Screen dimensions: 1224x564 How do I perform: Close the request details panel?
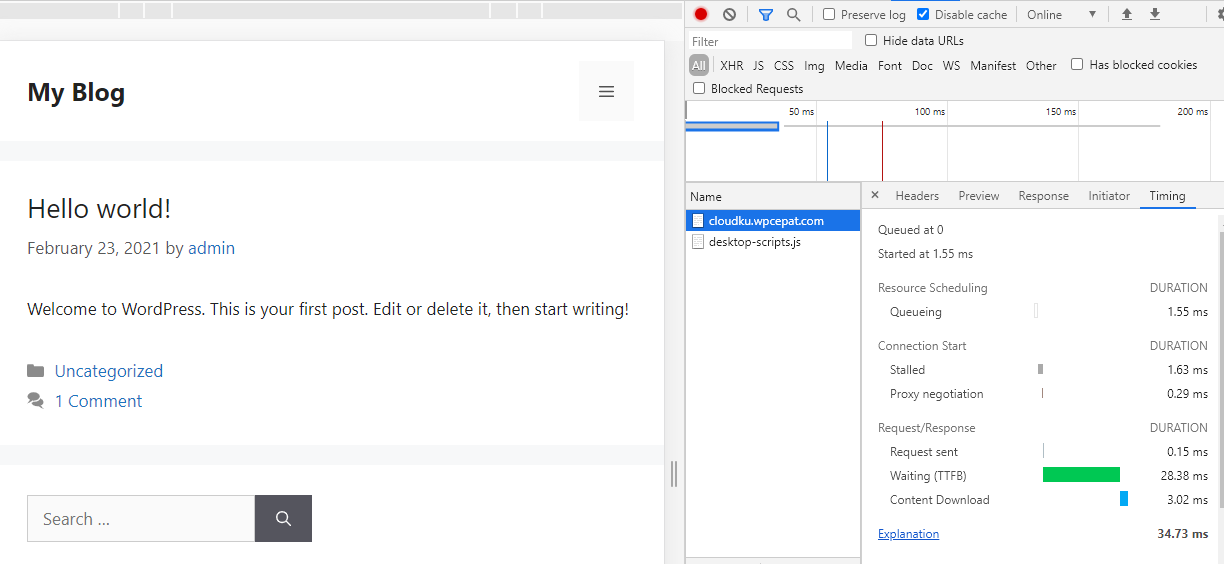[x=875, y=196]
